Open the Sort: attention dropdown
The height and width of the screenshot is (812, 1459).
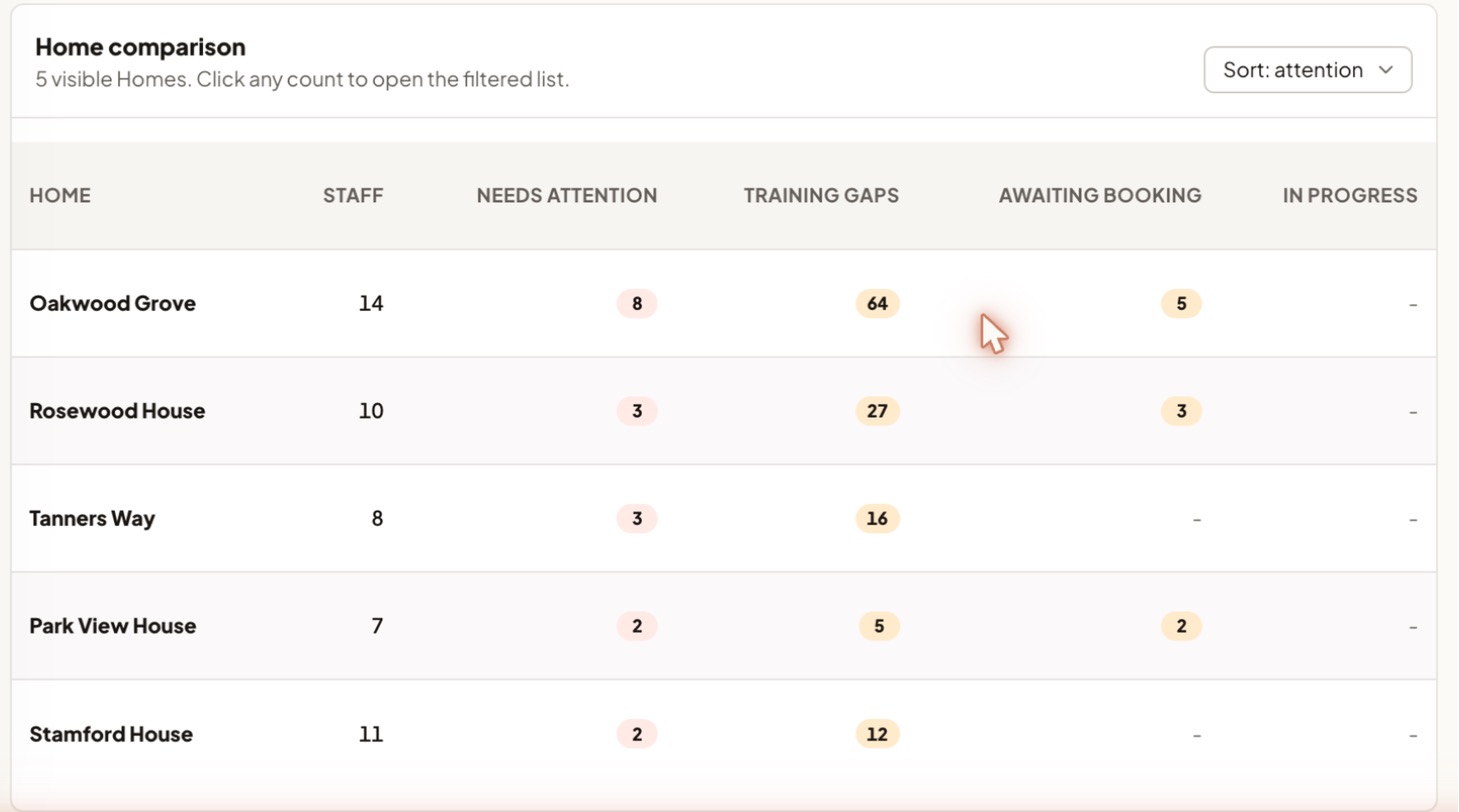point(1307,70)
